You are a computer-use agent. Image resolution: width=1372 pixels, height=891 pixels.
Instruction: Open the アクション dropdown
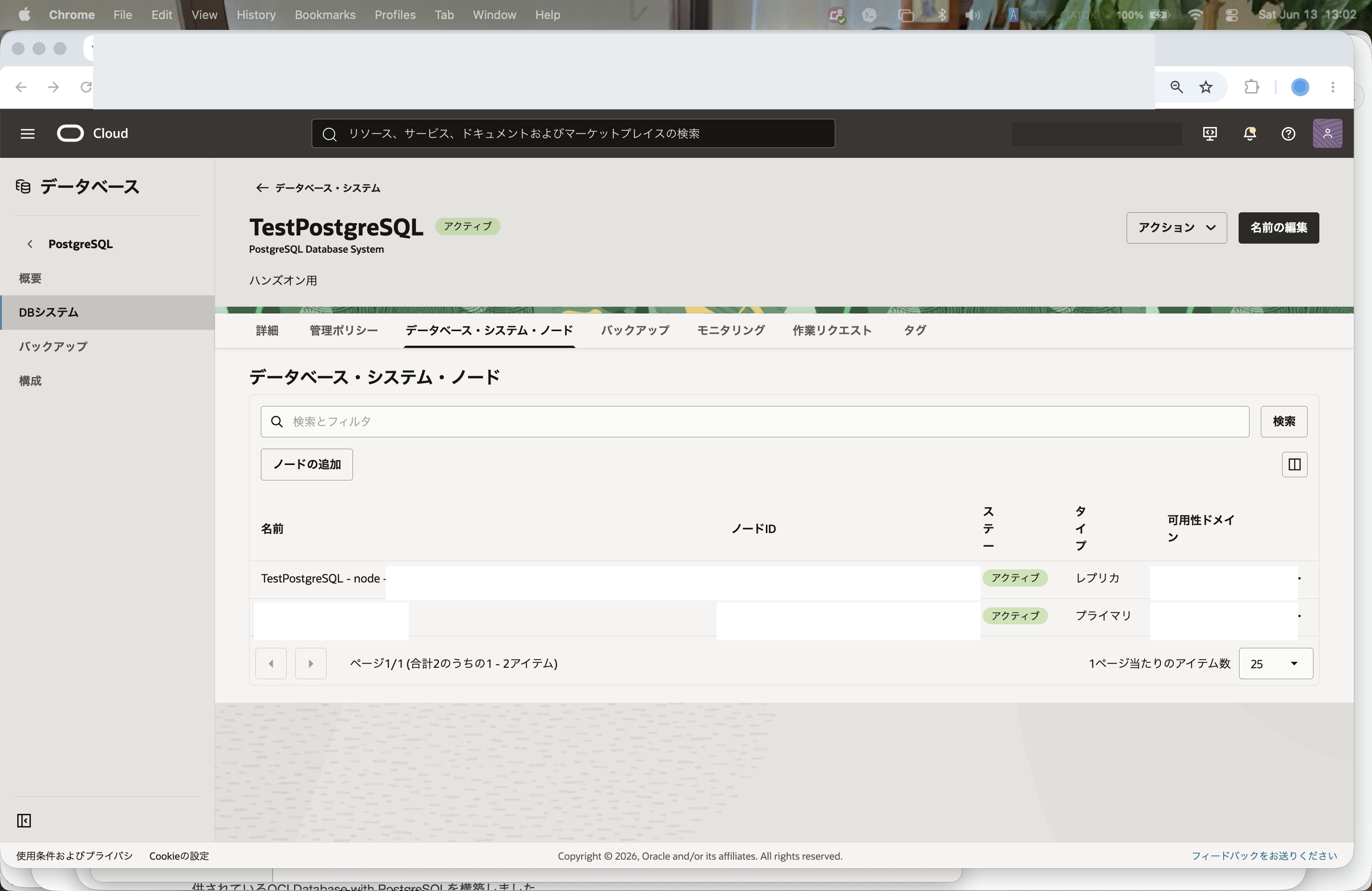[1176, 228]
